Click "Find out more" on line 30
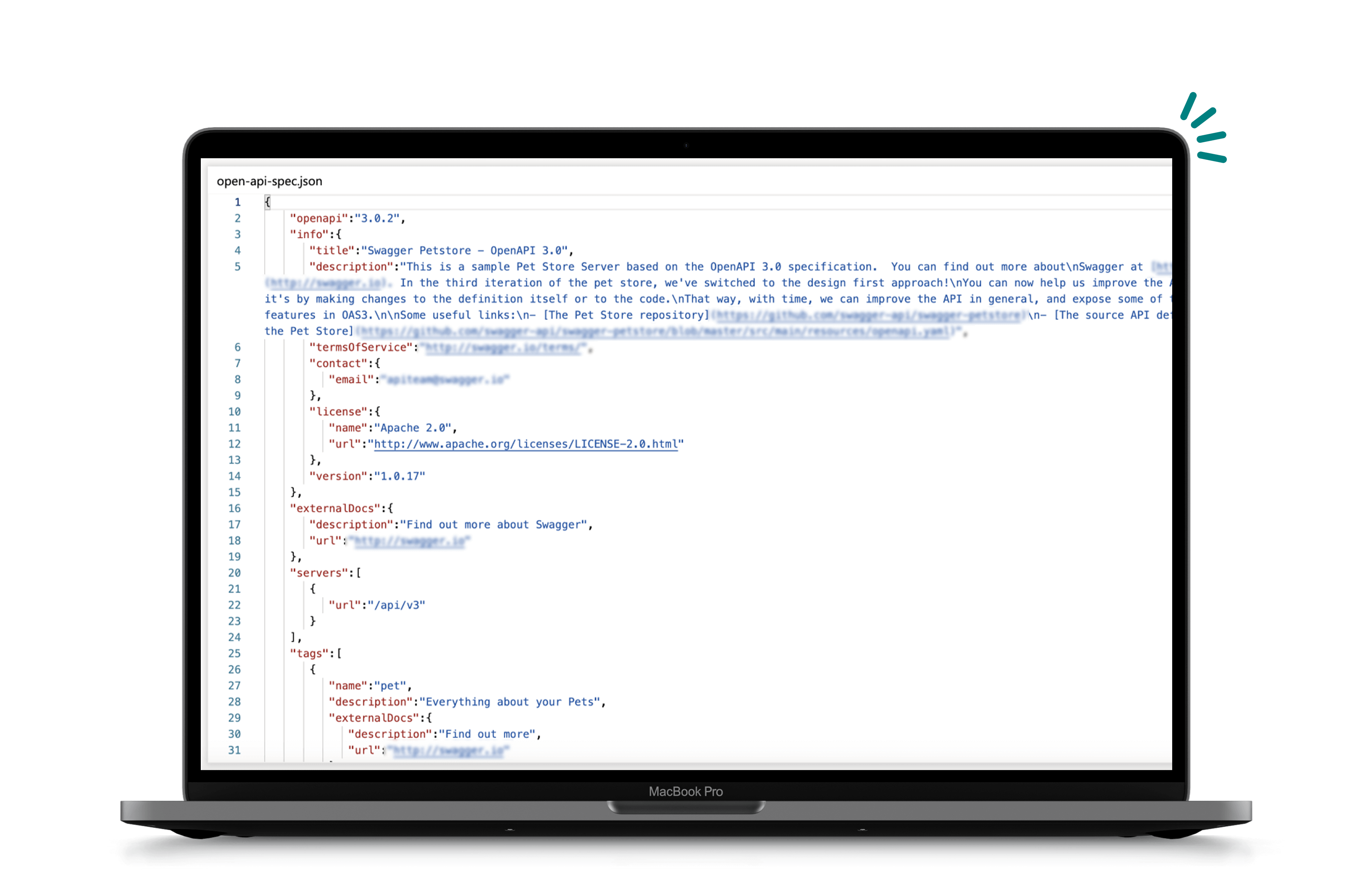The height and width of the screenshot is (872, 1372). (x=487, y=734)
